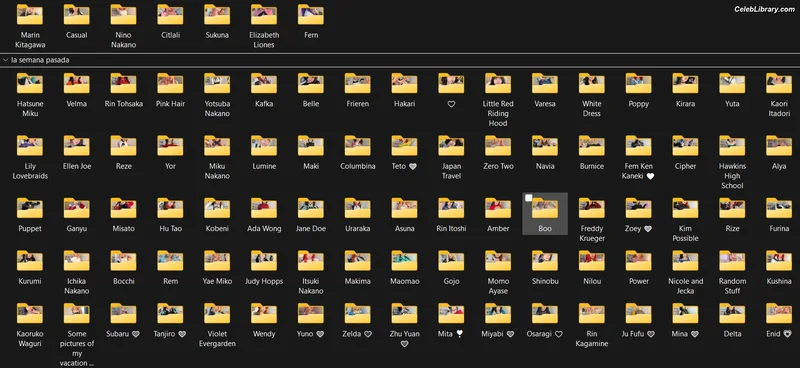
Task: Select the Japan Travel folder icon
Action: (451, 146)
